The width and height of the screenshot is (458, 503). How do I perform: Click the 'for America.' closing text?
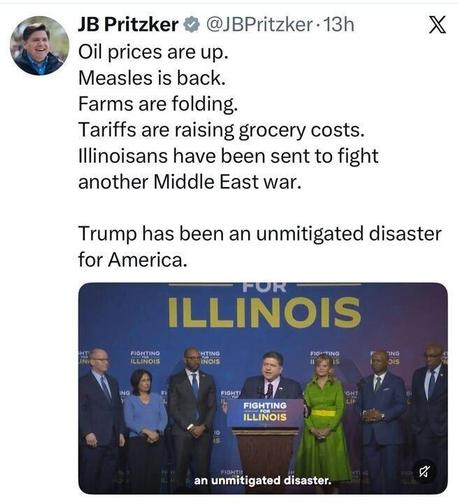pos(133,260)
